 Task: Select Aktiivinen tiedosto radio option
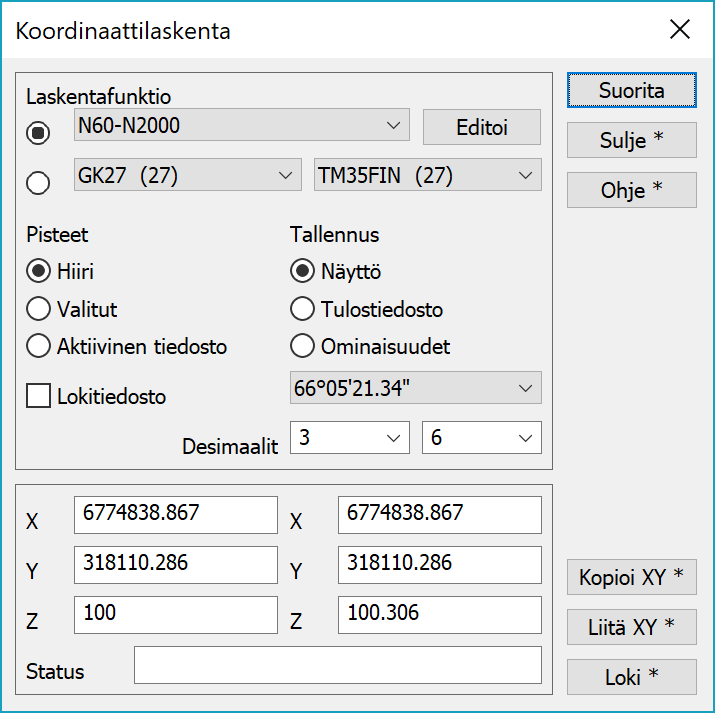(x=39, y=347)
